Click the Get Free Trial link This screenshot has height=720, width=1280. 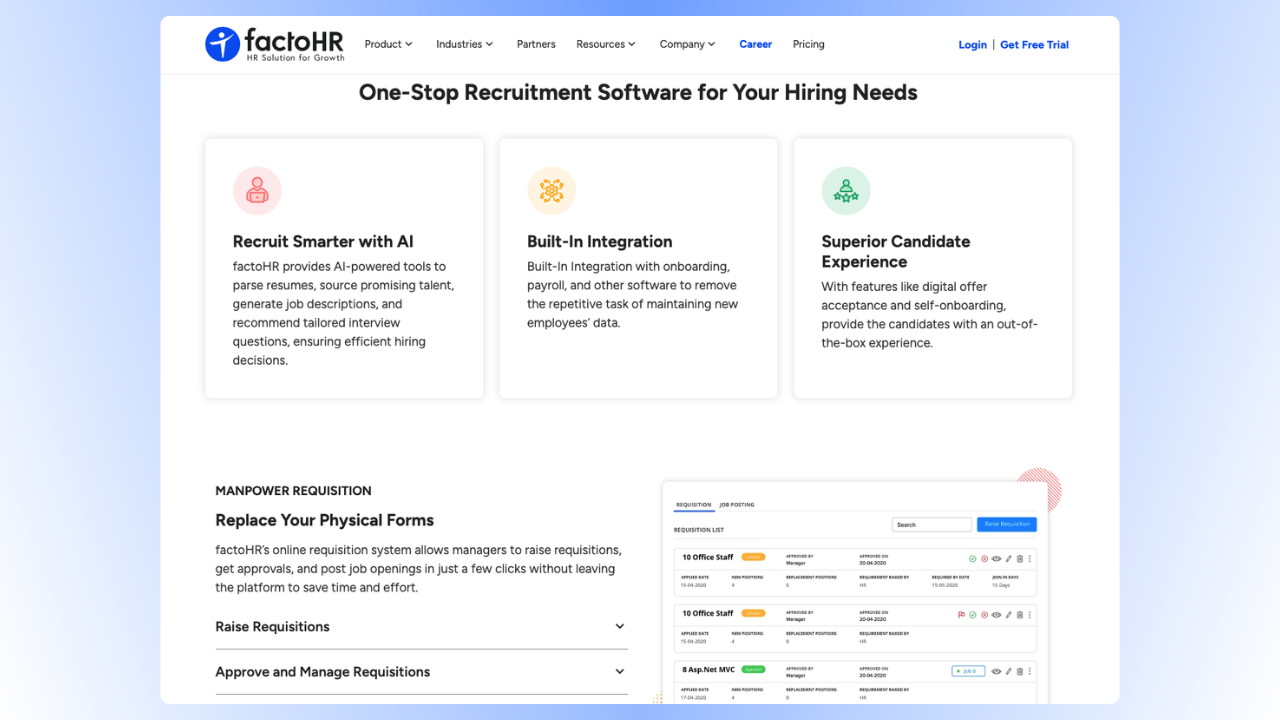[x=1034, y=44]
